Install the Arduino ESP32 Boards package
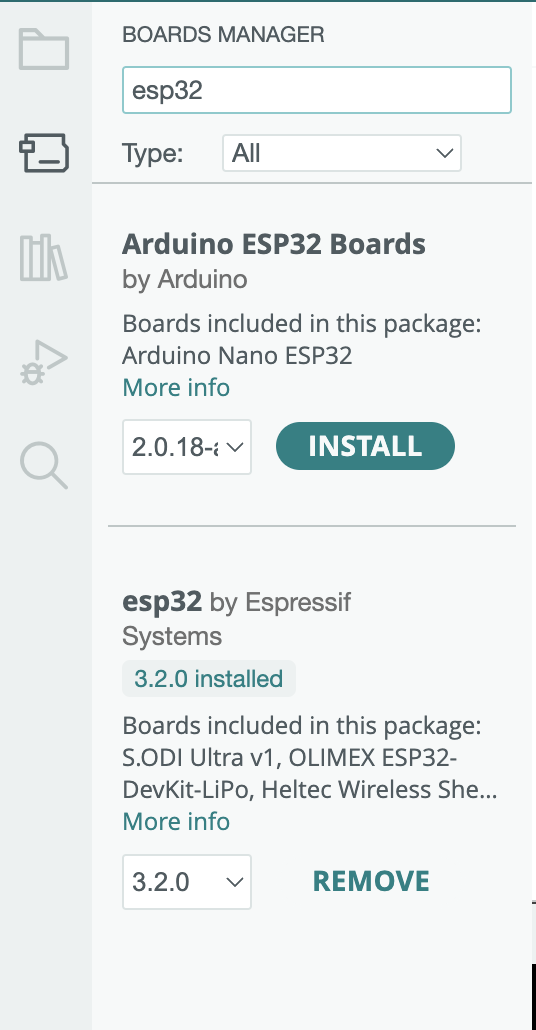 365,446
